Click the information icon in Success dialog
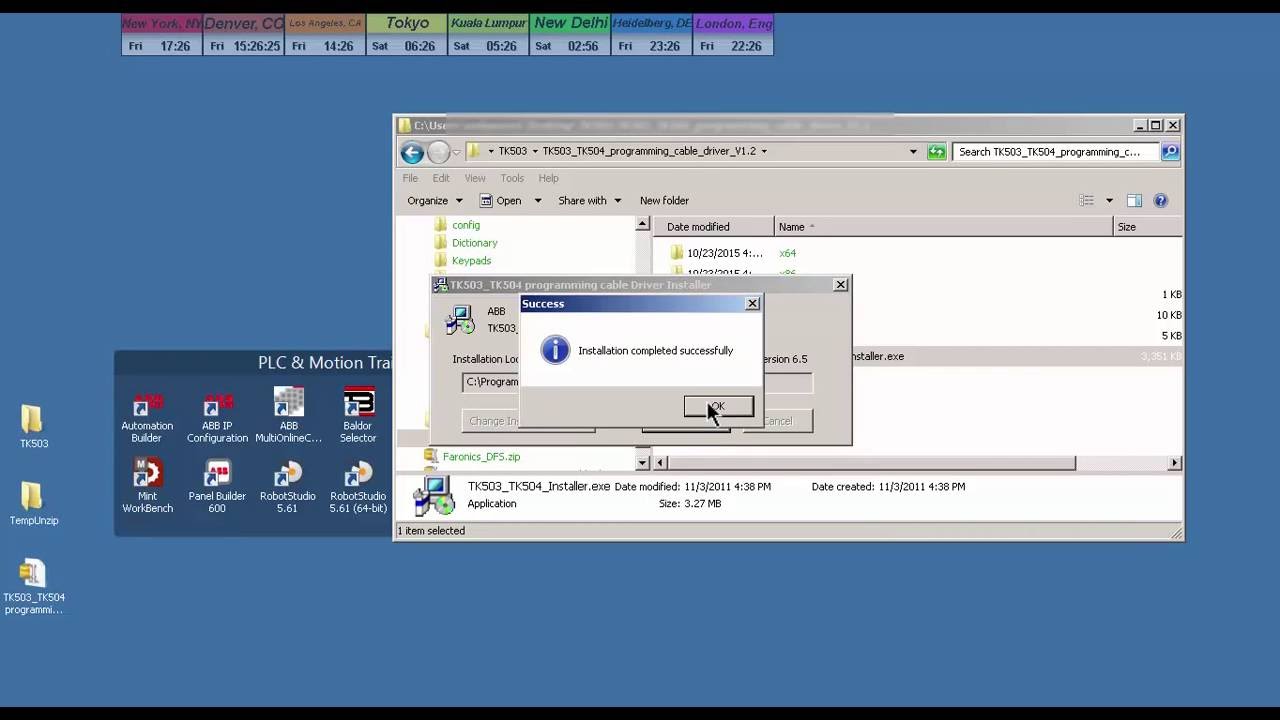 [555, 350]
